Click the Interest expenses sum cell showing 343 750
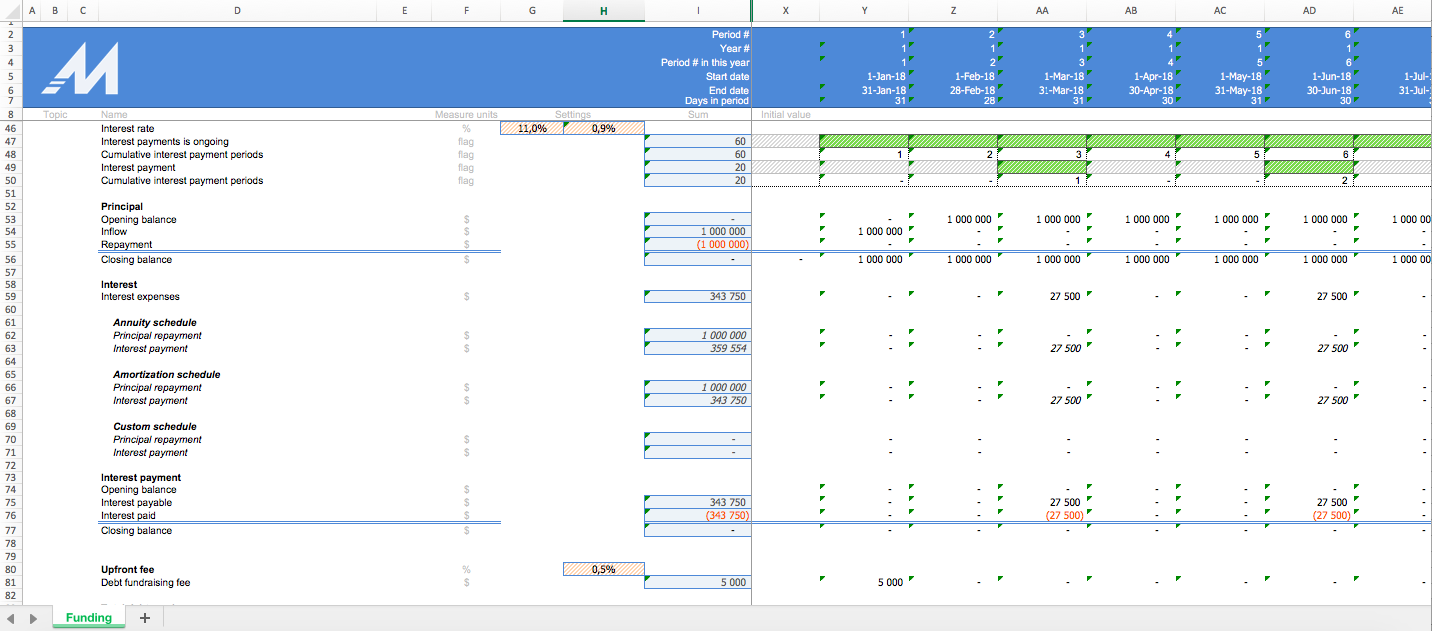 pos(697,296)
